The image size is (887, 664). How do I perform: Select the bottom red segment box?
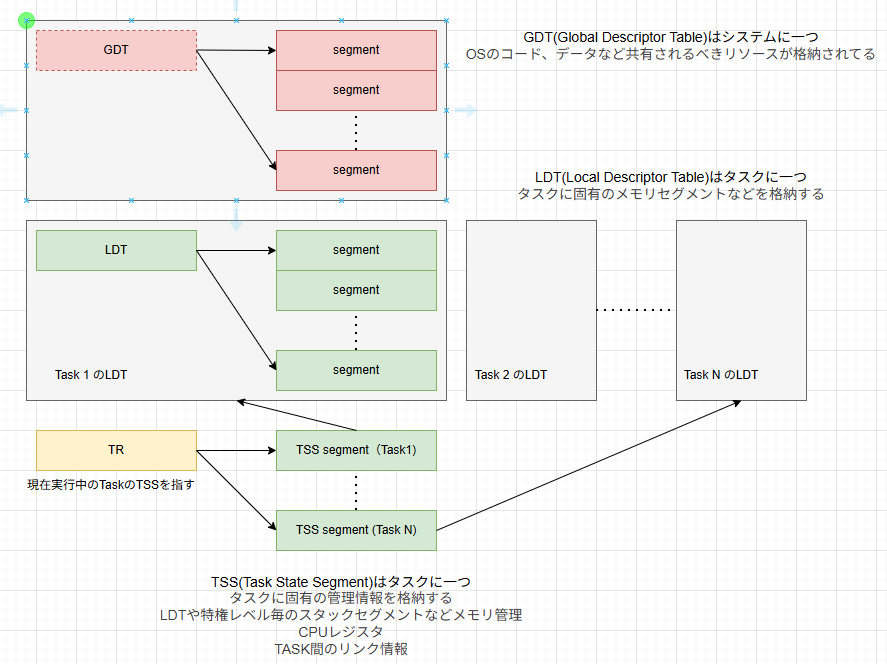(356, 170)
